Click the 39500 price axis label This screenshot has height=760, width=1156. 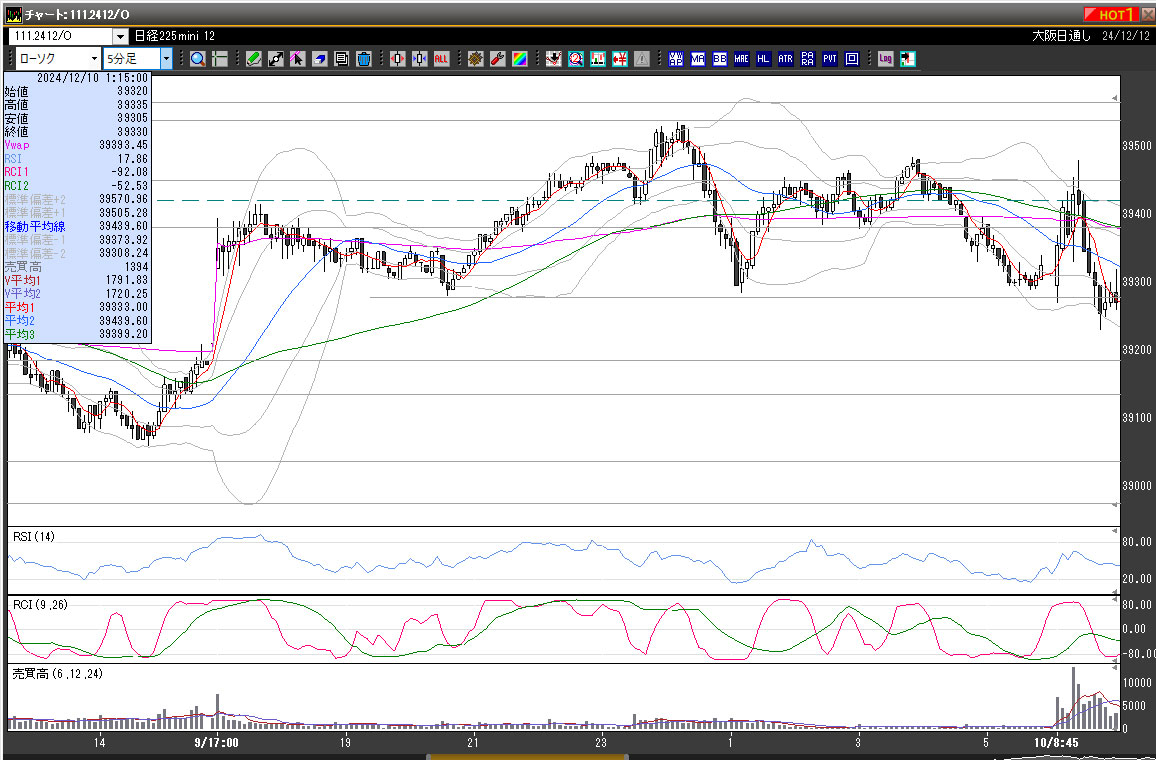click(1136, 146)
